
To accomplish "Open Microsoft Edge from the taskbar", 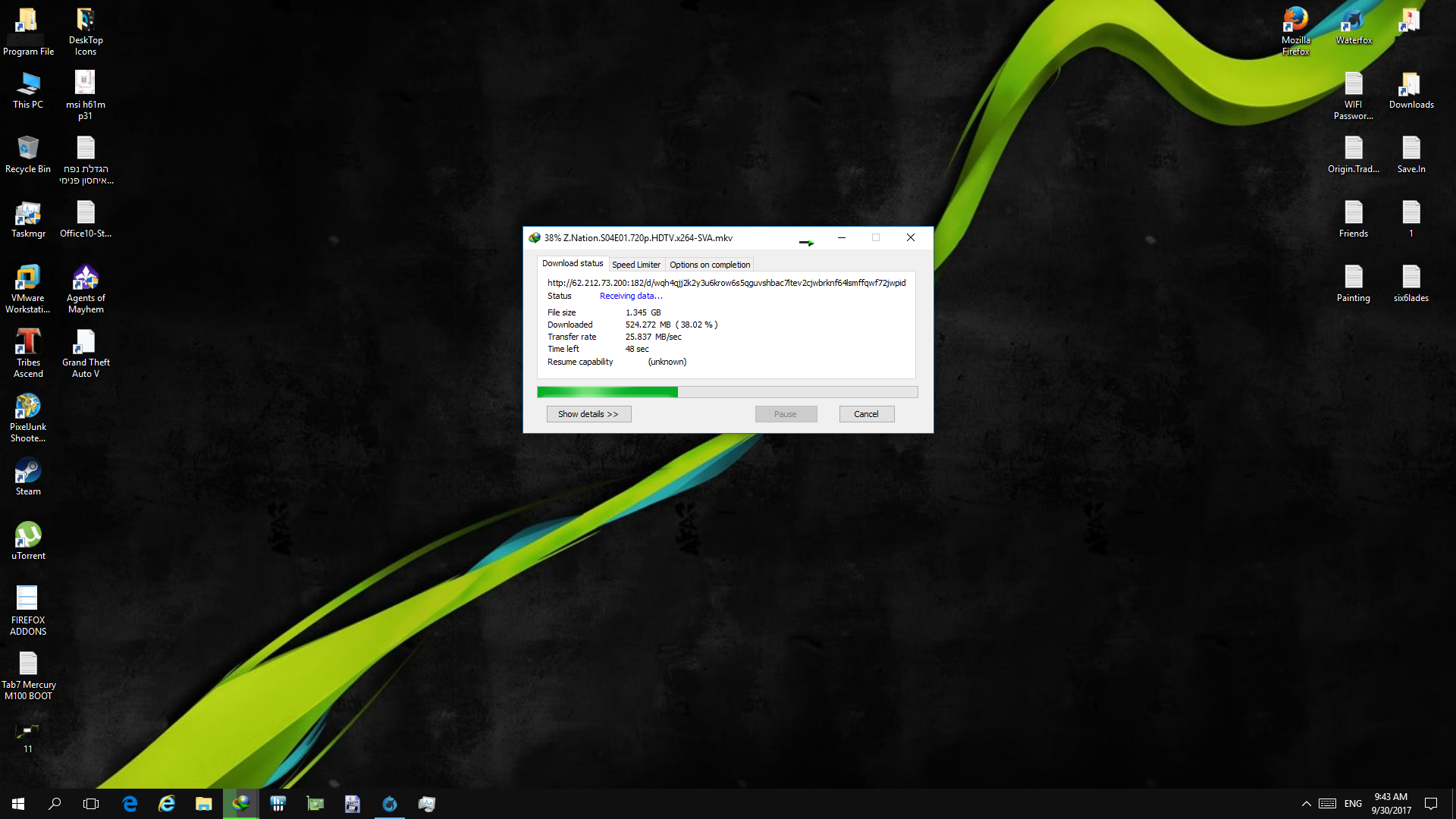I will (x=130, y=803).
